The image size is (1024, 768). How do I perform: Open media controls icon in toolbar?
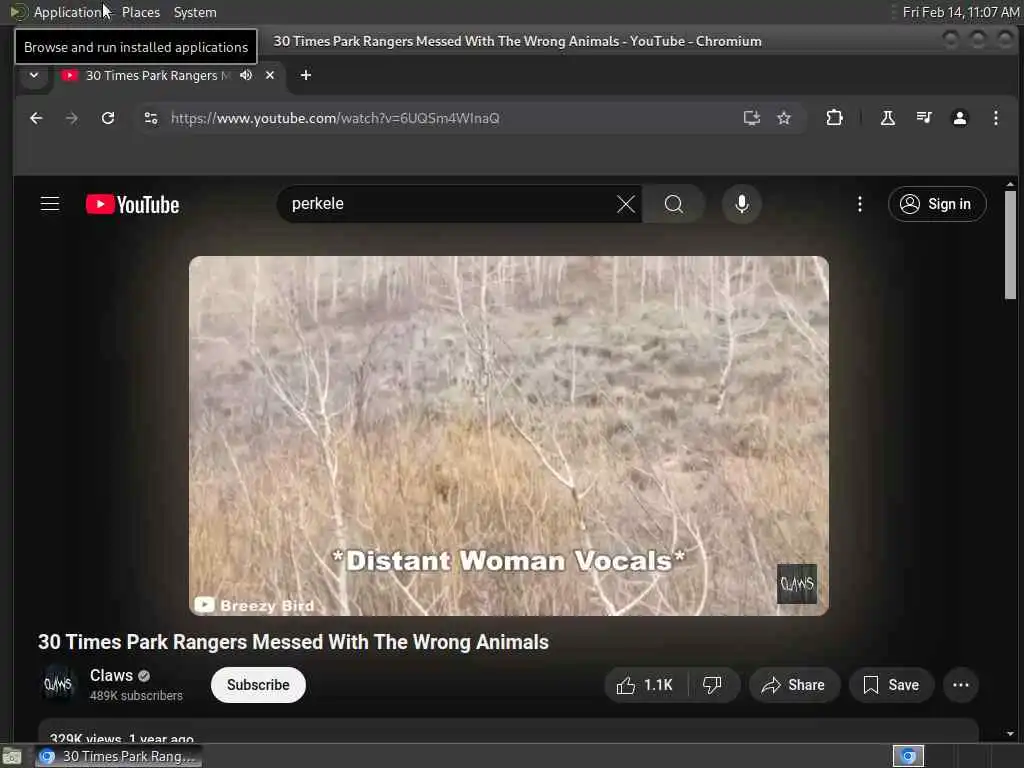click(x=923, y=118)
